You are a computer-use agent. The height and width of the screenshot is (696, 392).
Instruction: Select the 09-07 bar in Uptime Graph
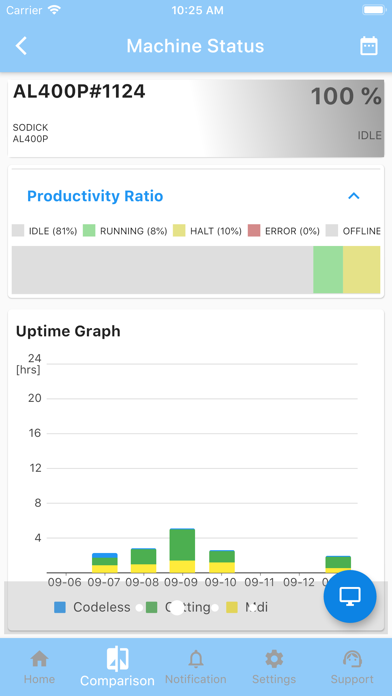click(105, 563)
